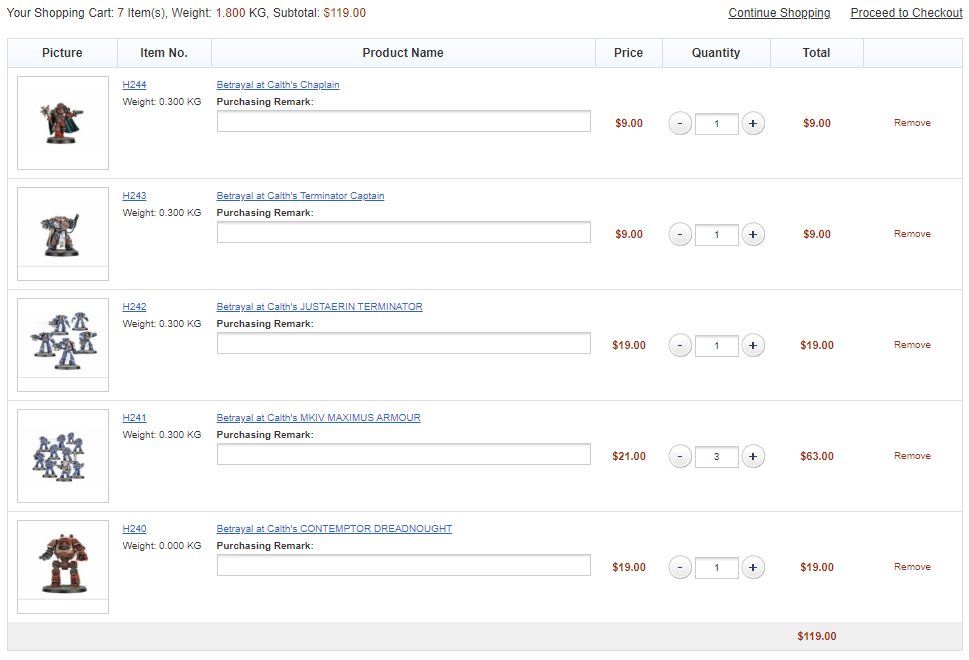Select the $119.00 grand total in footer
The height and width of the screenshot is (660, 969).
point(817,637)
